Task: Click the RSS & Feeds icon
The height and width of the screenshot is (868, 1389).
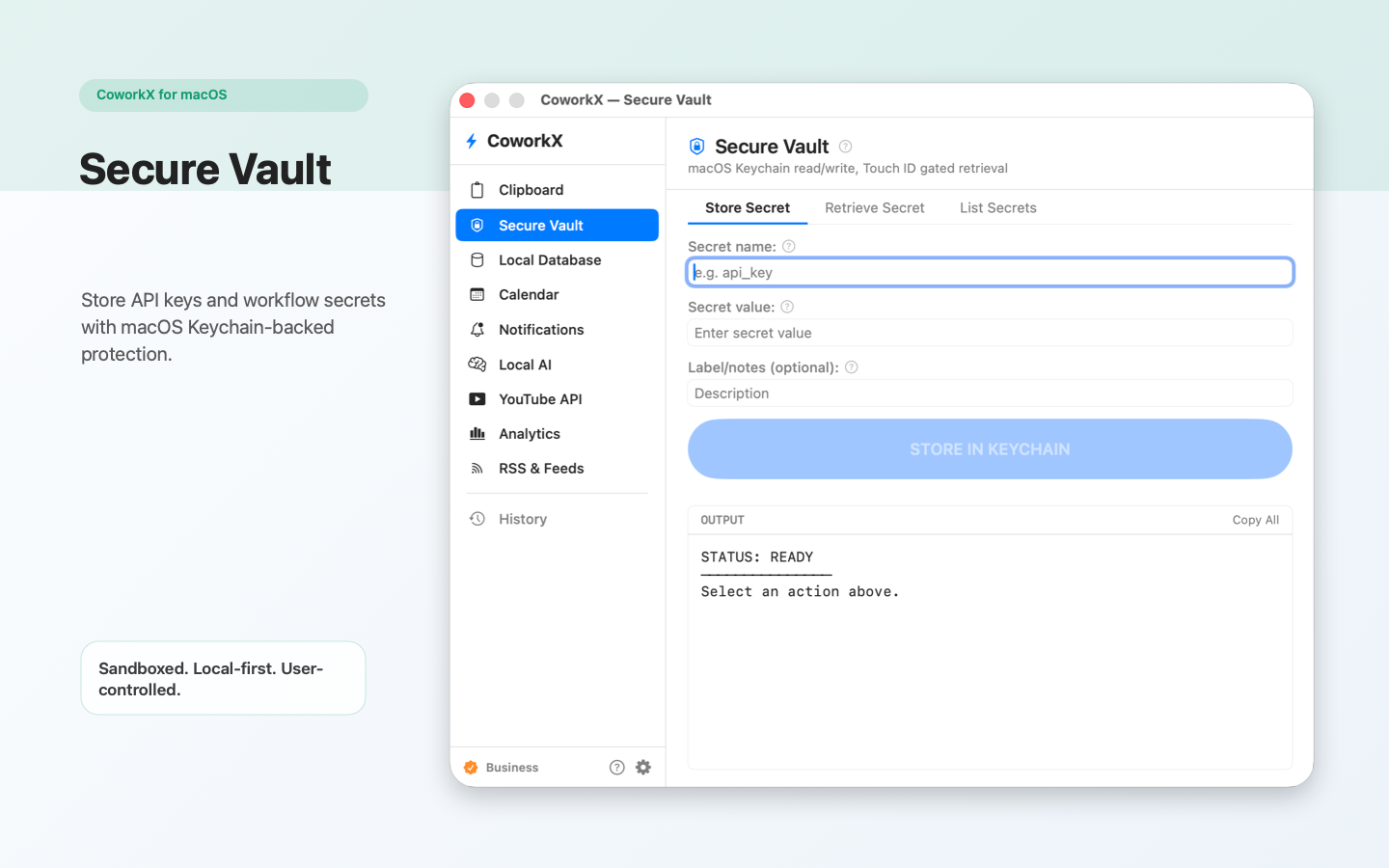Action: 477,468
